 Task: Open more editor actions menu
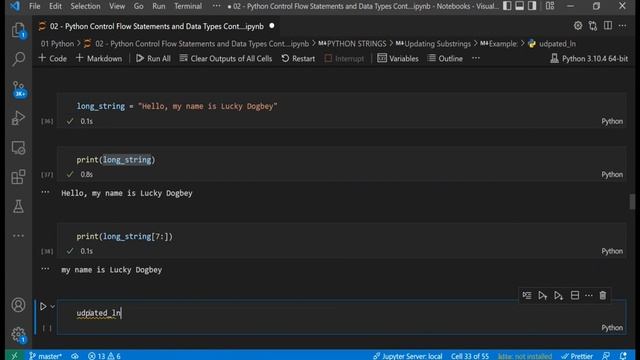click(x=622, y=26)
